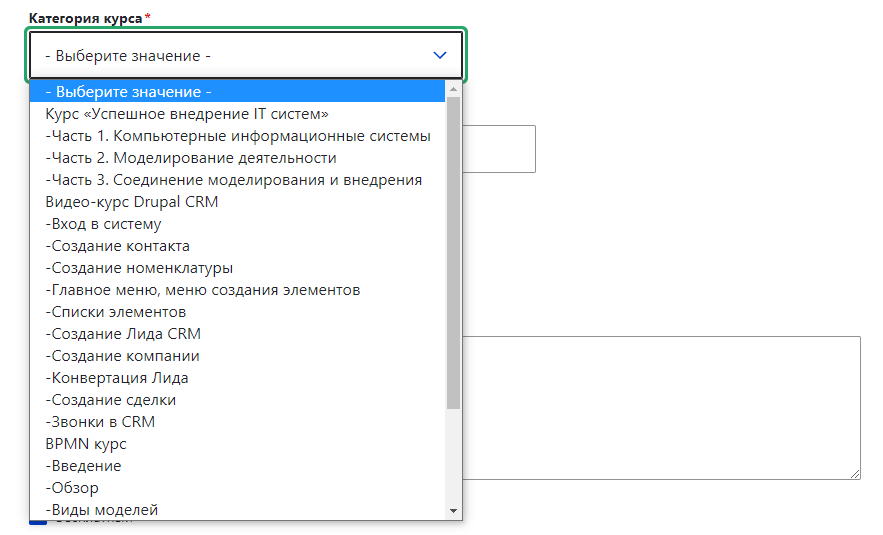Choose the 'BPMN курс' option
The image size is (883, 535).
[x=237, y=443]
